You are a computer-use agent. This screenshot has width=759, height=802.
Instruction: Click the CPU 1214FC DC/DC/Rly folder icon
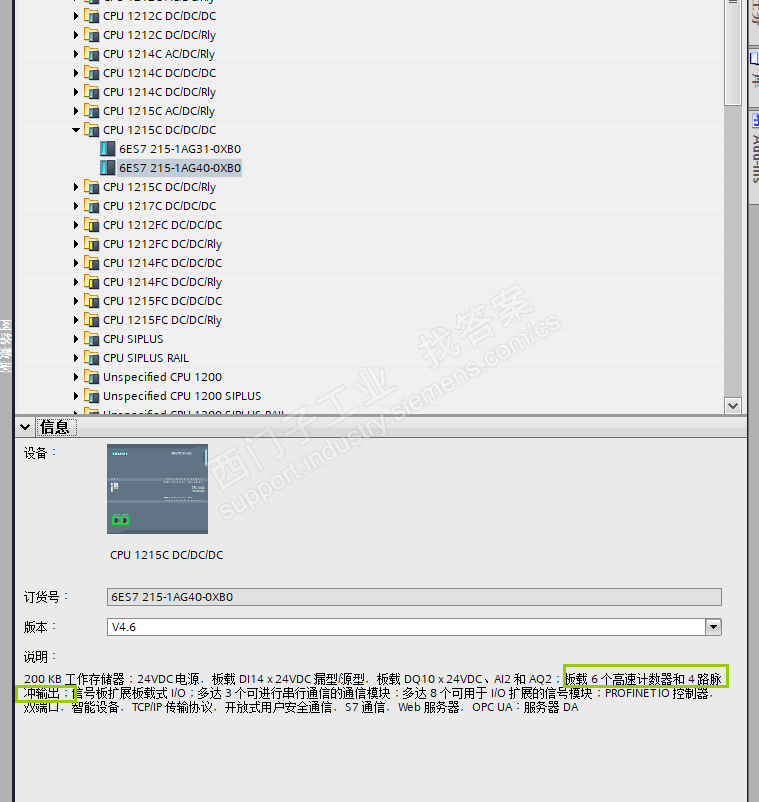tap(92, 282)
